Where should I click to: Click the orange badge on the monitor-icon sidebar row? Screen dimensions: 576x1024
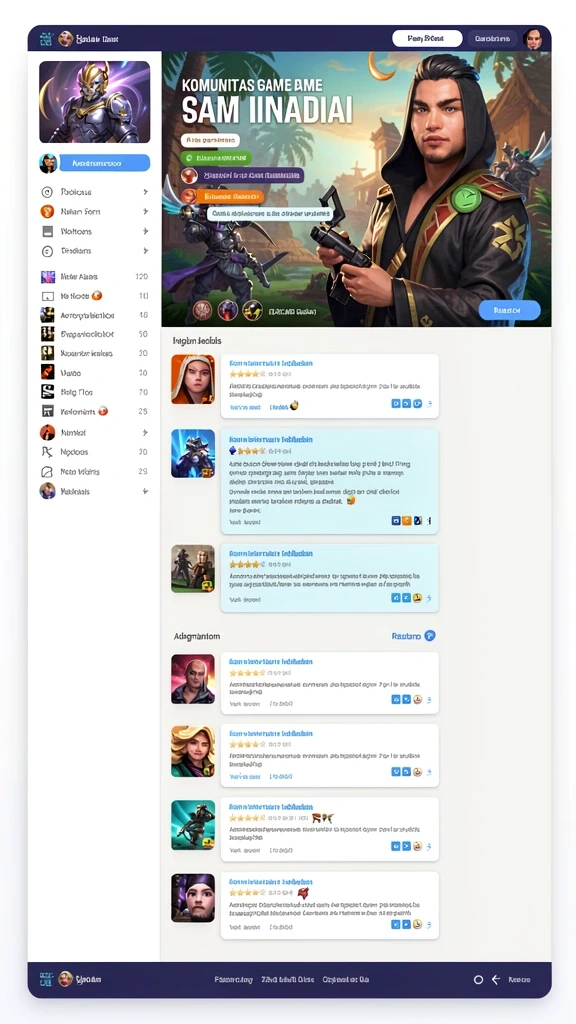tap(97, 296)
